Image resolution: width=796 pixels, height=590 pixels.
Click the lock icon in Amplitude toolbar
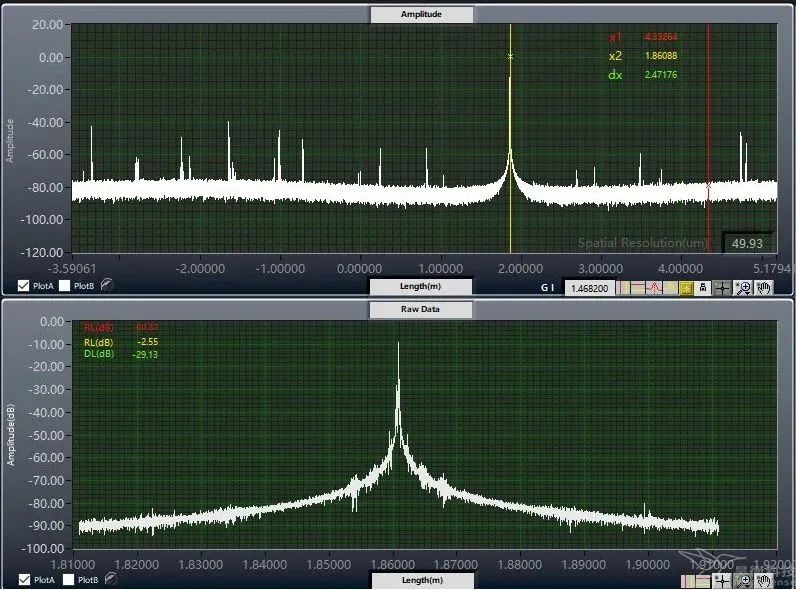point(704,288)
